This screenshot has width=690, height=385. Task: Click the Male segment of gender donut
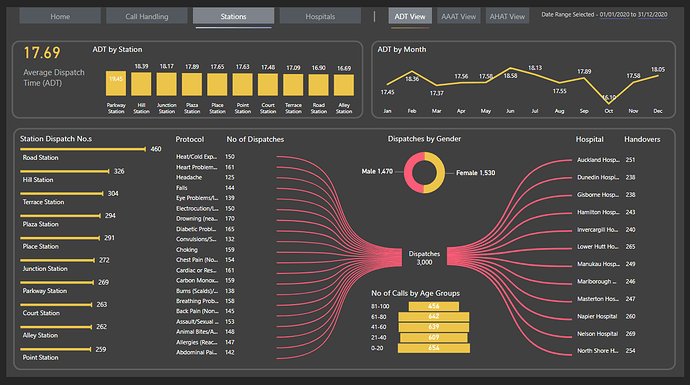pyautogui.click(x=409, y=173)
